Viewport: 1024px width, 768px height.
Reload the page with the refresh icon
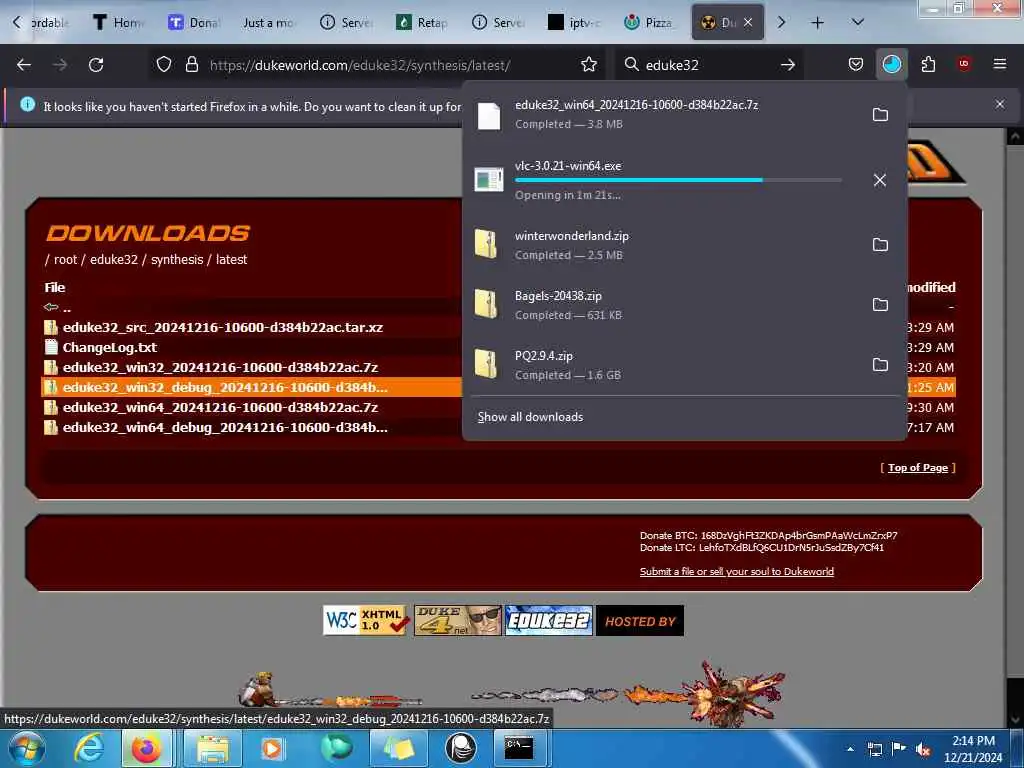click(x=96, y=65)
